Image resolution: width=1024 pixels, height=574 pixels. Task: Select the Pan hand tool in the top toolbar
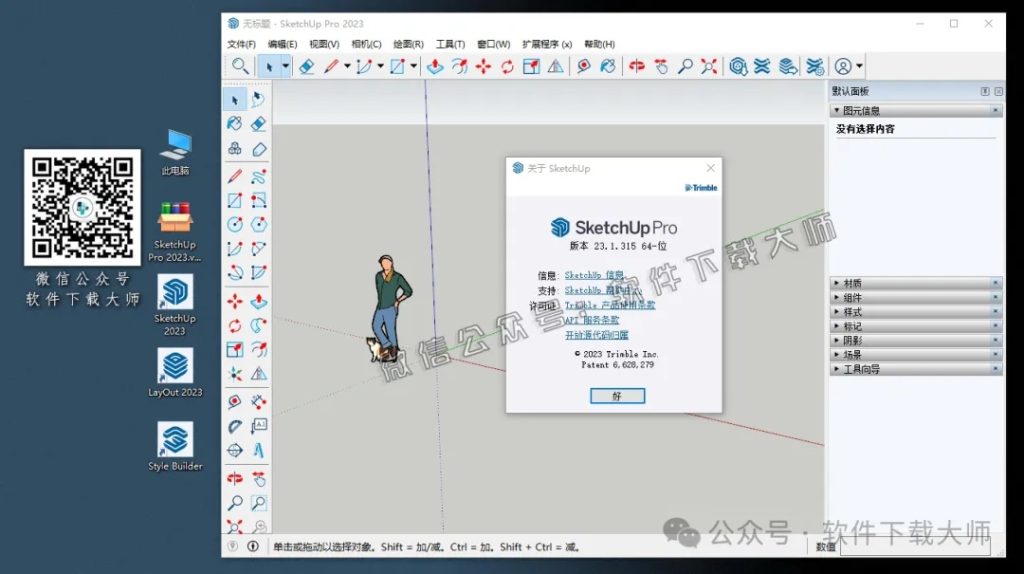click(x=661, y=66)
